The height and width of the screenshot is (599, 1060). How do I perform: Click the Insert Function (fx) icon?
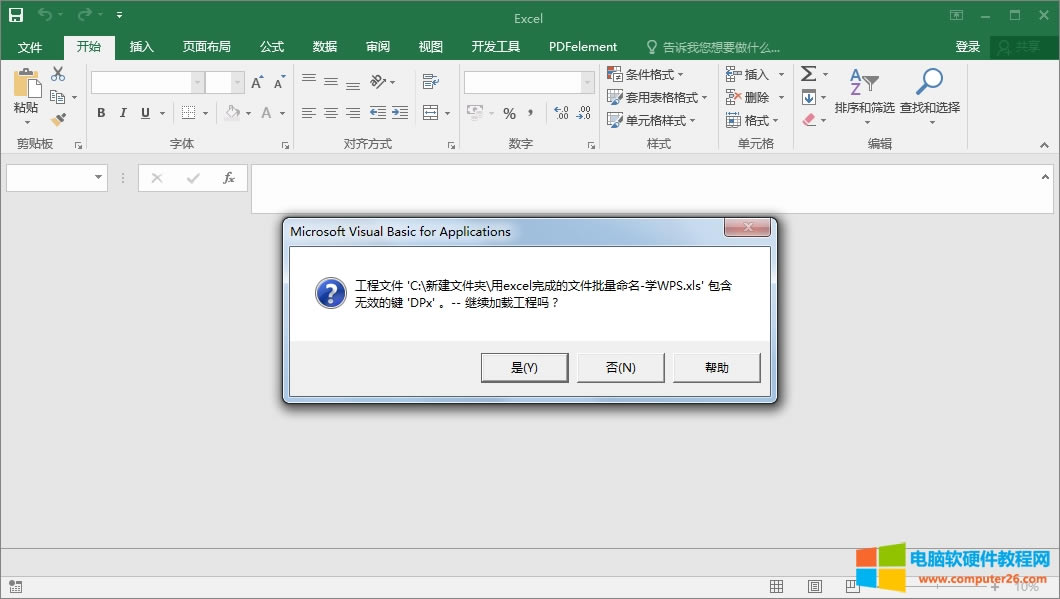[229, 178]
